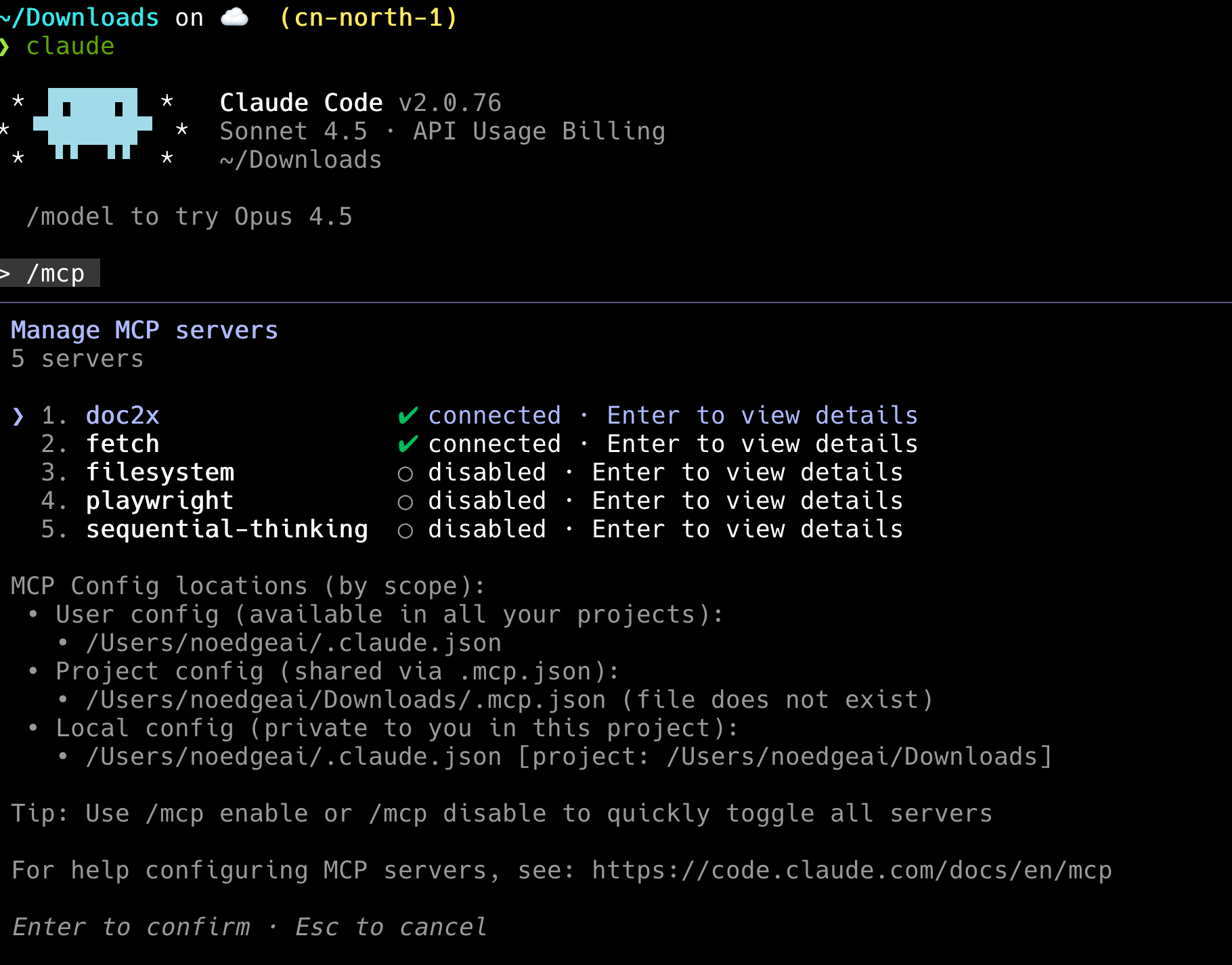Viewport: 1232px width, 965px height.
Task: Click the 'disabled' status for sequential-thinking
Action: coord(487,529)
